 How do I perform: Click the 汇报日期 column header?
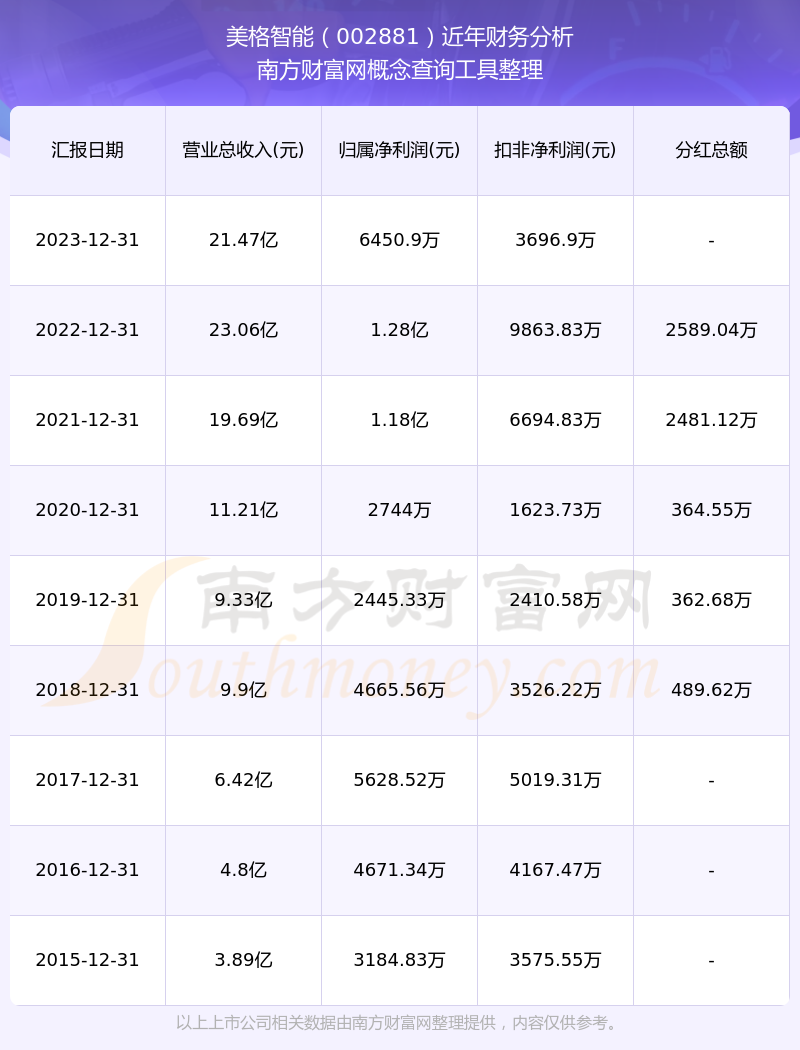click(x=88, y=150)
